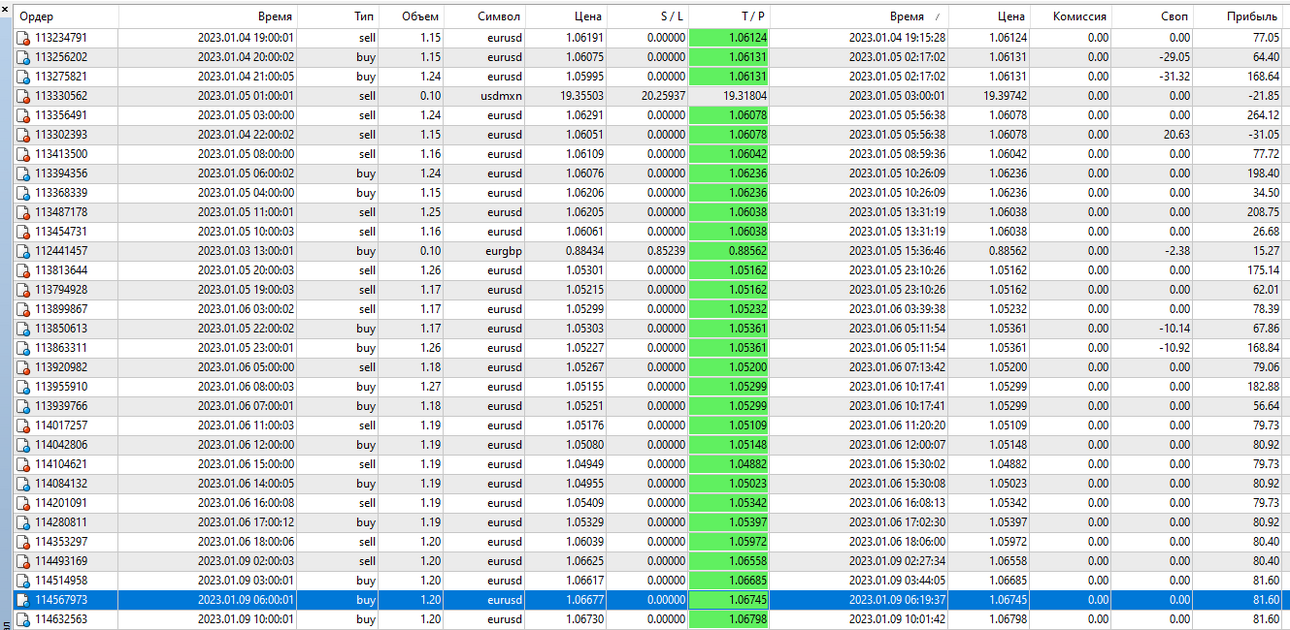Click the order icon beside 113356491

23,115
